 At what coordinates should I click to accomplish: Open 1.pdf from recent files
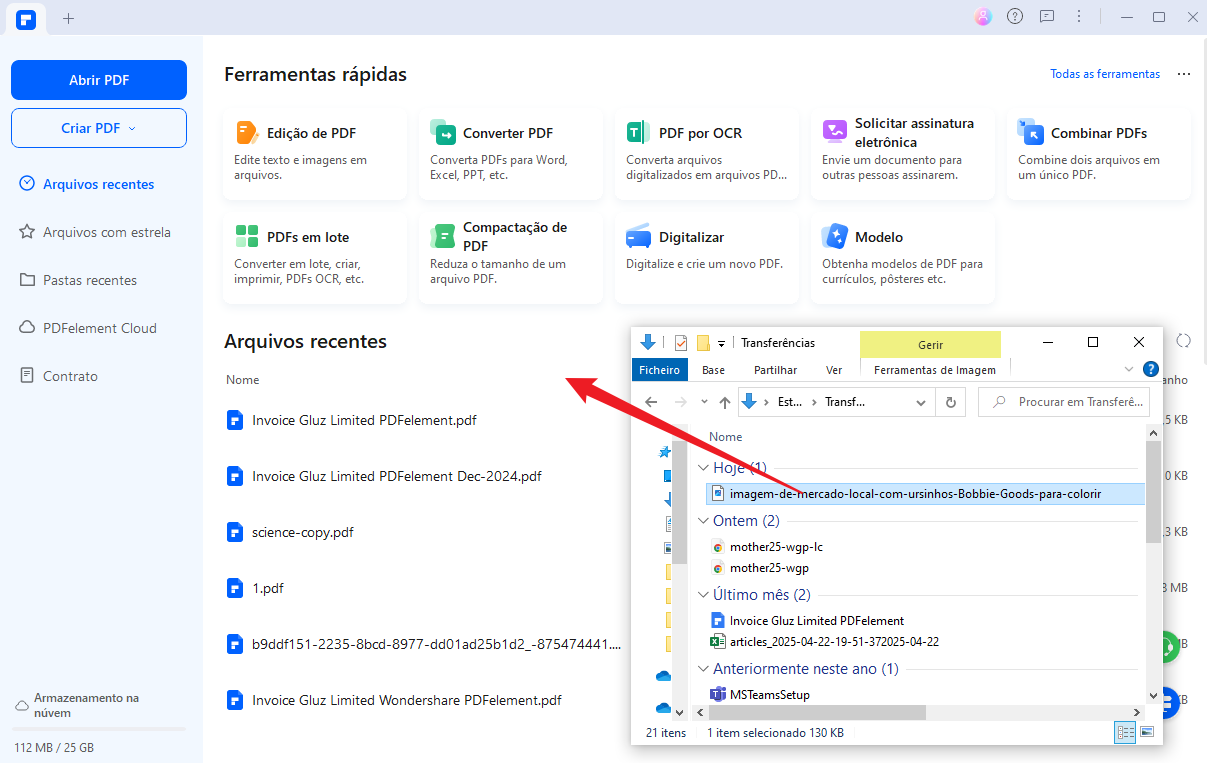click(x=268, y=588)
